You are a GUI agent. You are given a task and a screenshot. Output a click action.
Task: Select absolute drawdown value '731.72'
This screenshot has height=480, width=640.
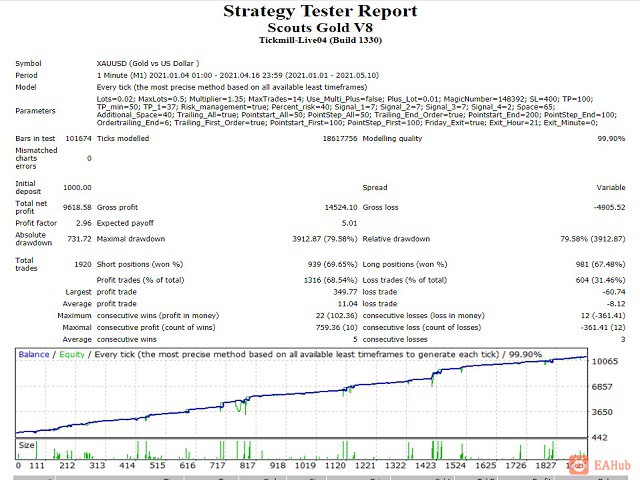click(79, 239)
